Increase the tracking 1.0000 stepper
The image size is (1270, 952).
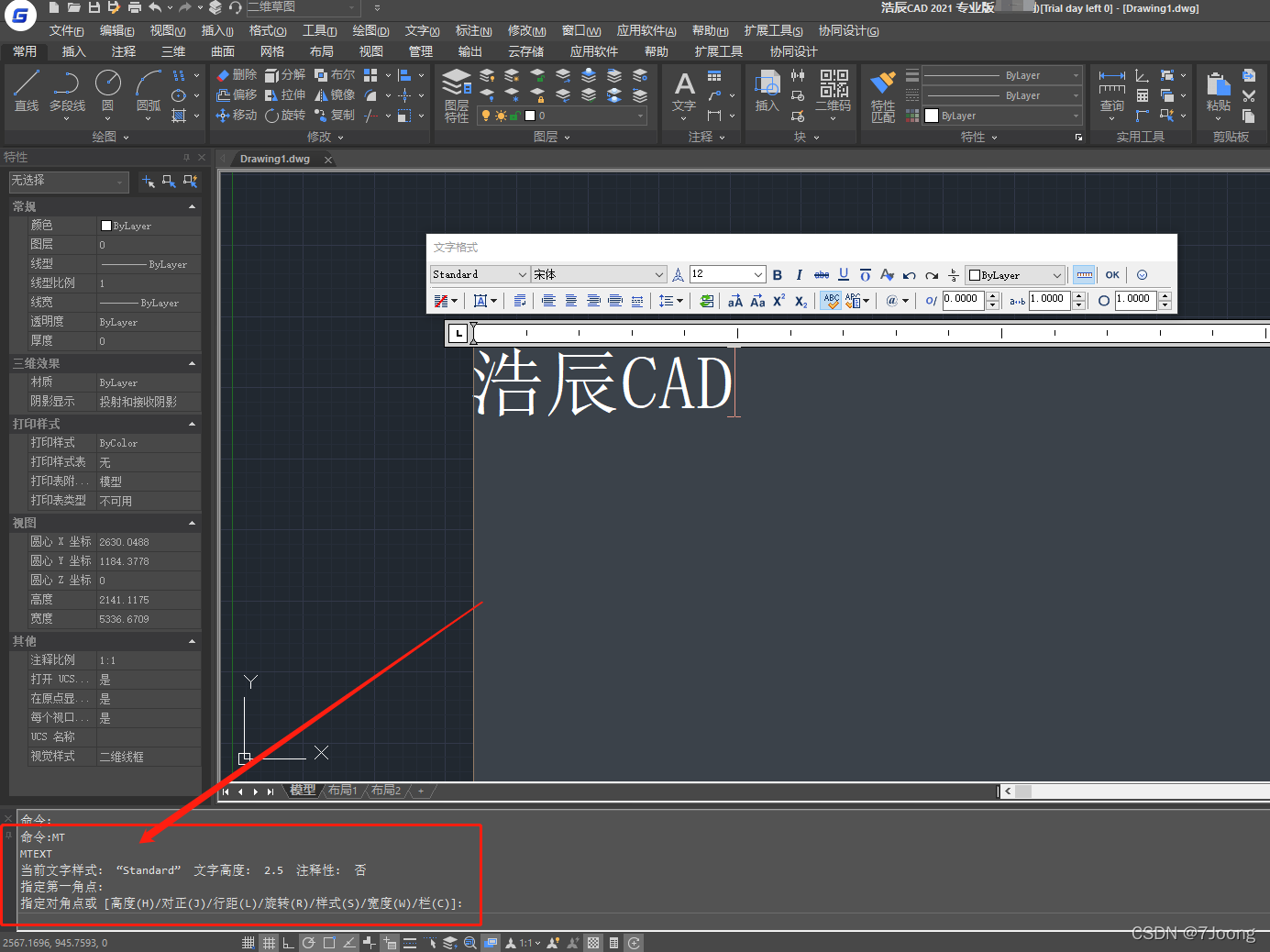pyautogui.click(x=1079, y=295)
